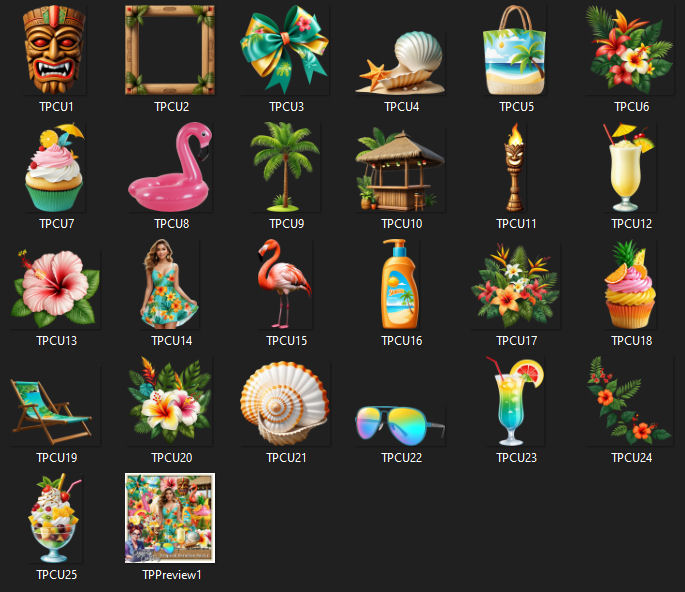685x592 pixels.
Task: Select the blue tropical cocktail TPCU23
Action: 515,401
